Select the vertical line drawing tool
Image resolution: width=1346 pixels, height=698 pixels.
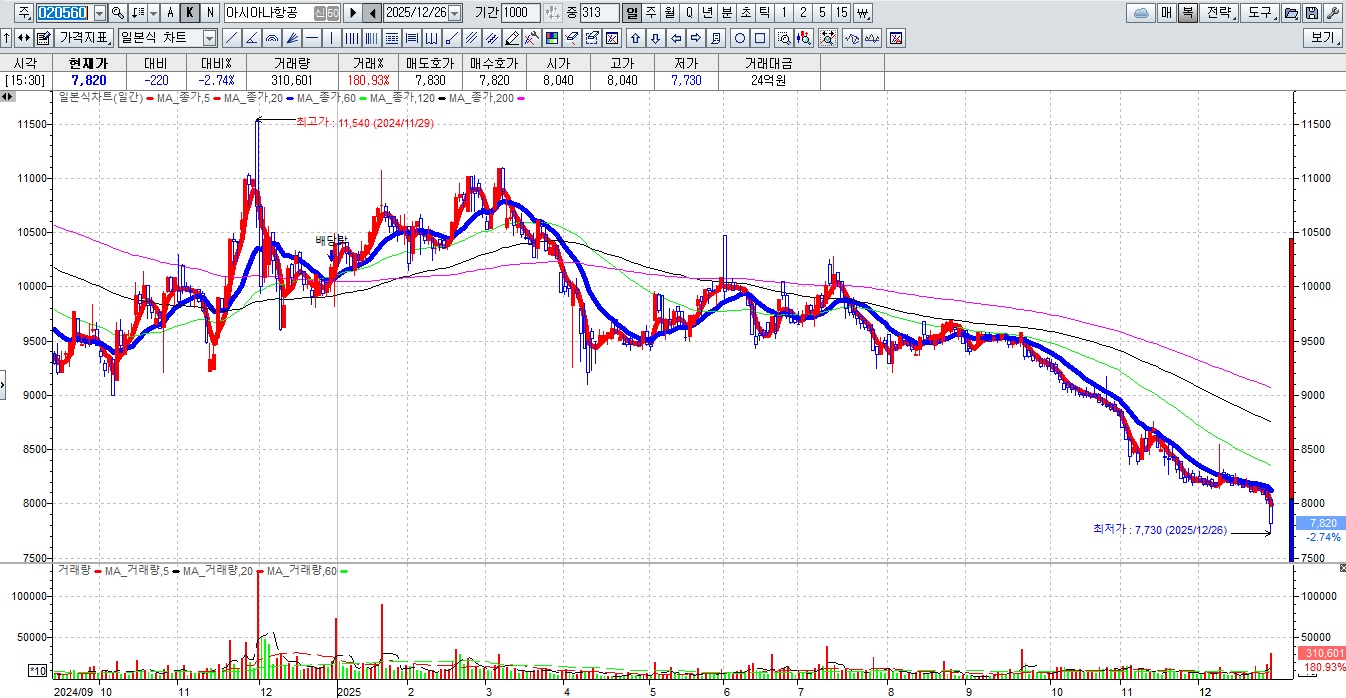pyautogui.click(x=332, y=38)
